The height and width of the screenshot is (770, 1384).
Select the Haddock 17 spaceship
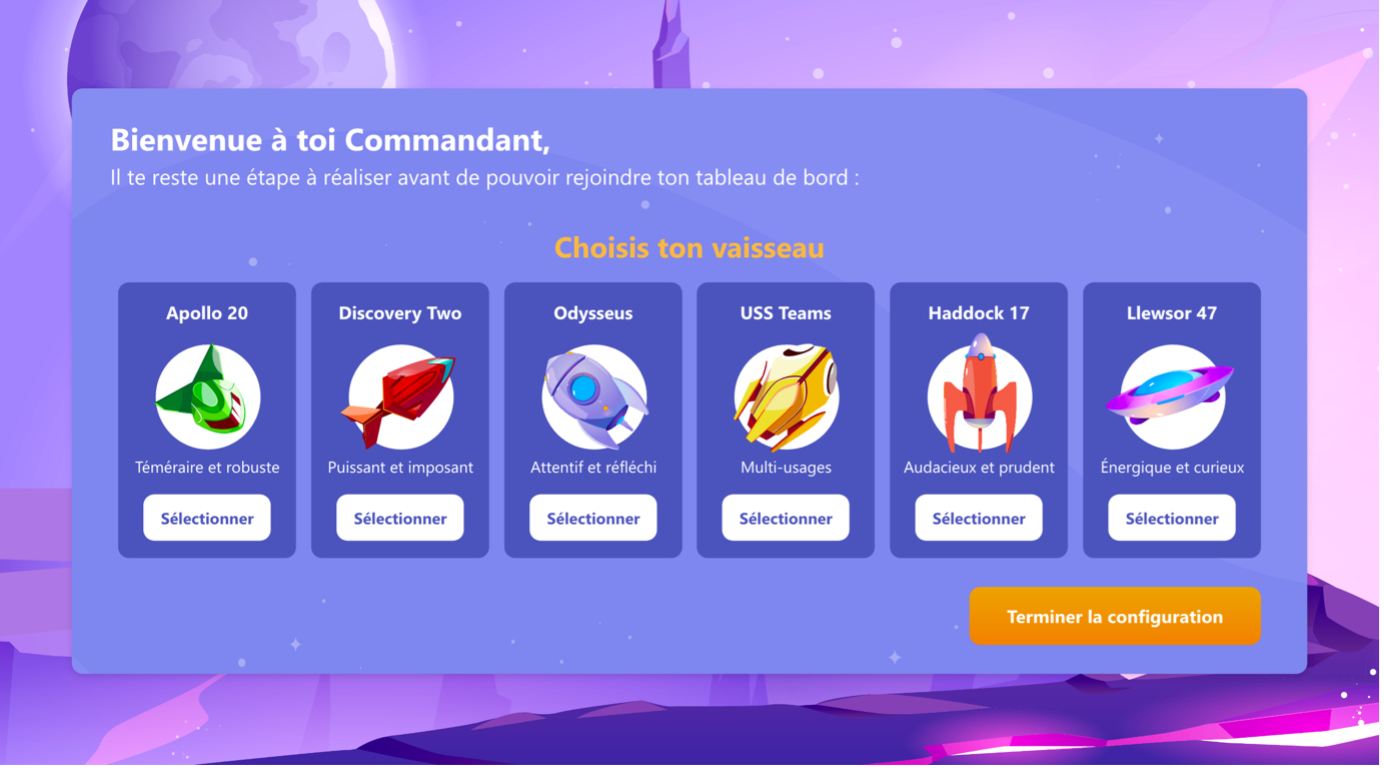click(x=979, y=518)
